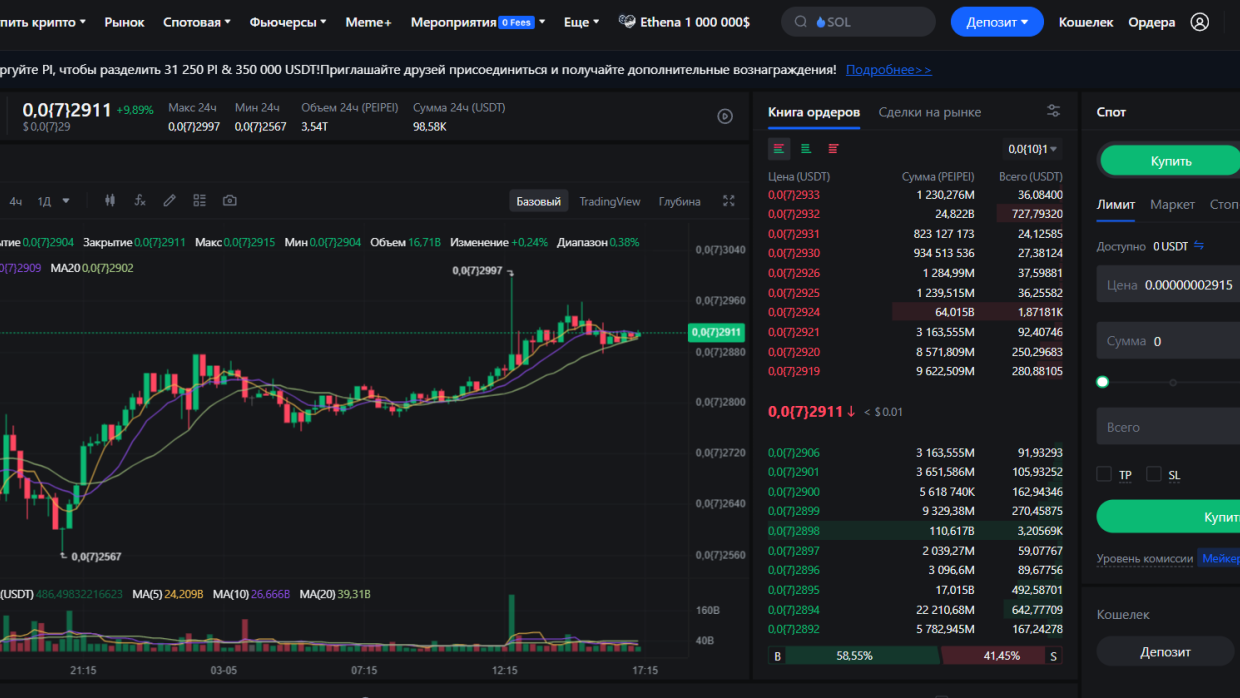Expand chart to fullscreen
1240x698 pixels.
click(x=729, y=201)
